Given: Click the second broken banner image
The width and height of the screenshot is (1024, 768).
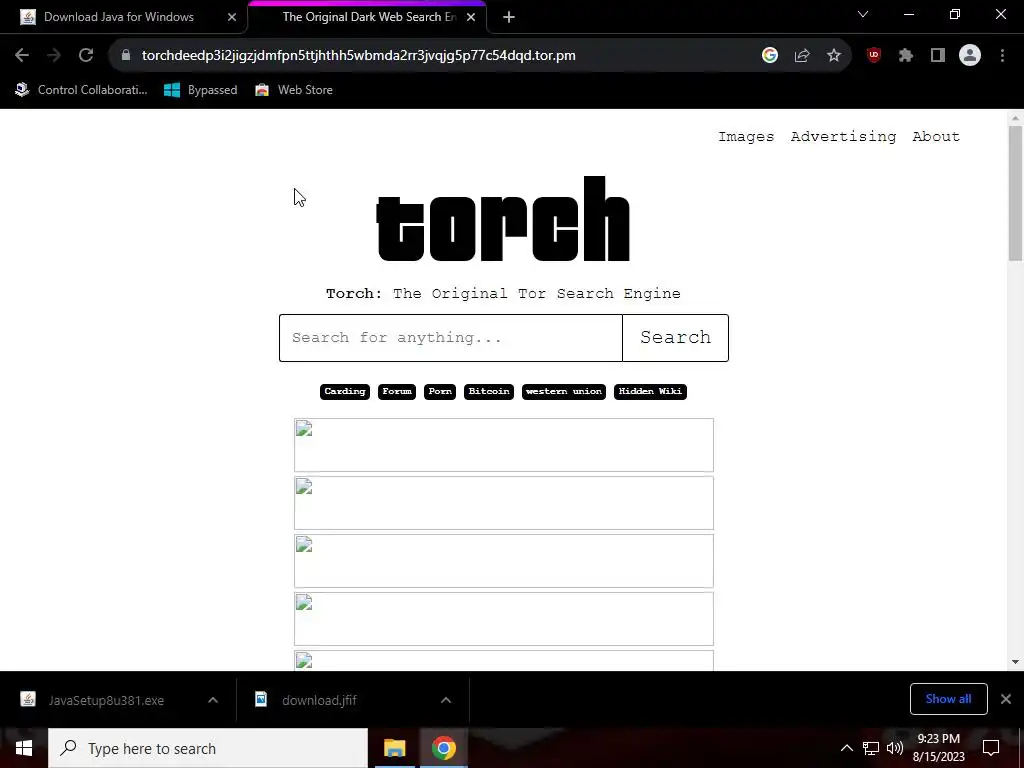Looking at the screenshot, I should 504,503.
